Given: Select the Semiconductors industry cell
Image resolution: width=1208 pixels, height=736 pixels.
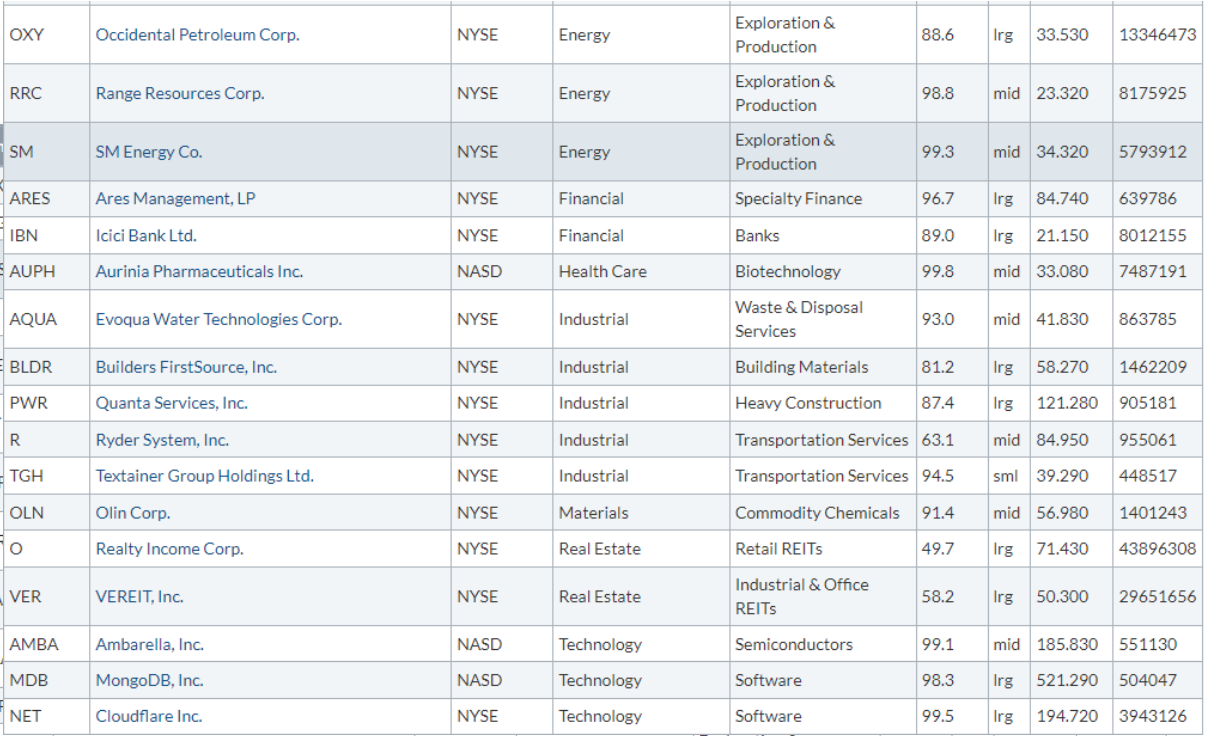Looking at the screenshot, I should point(823,645).
